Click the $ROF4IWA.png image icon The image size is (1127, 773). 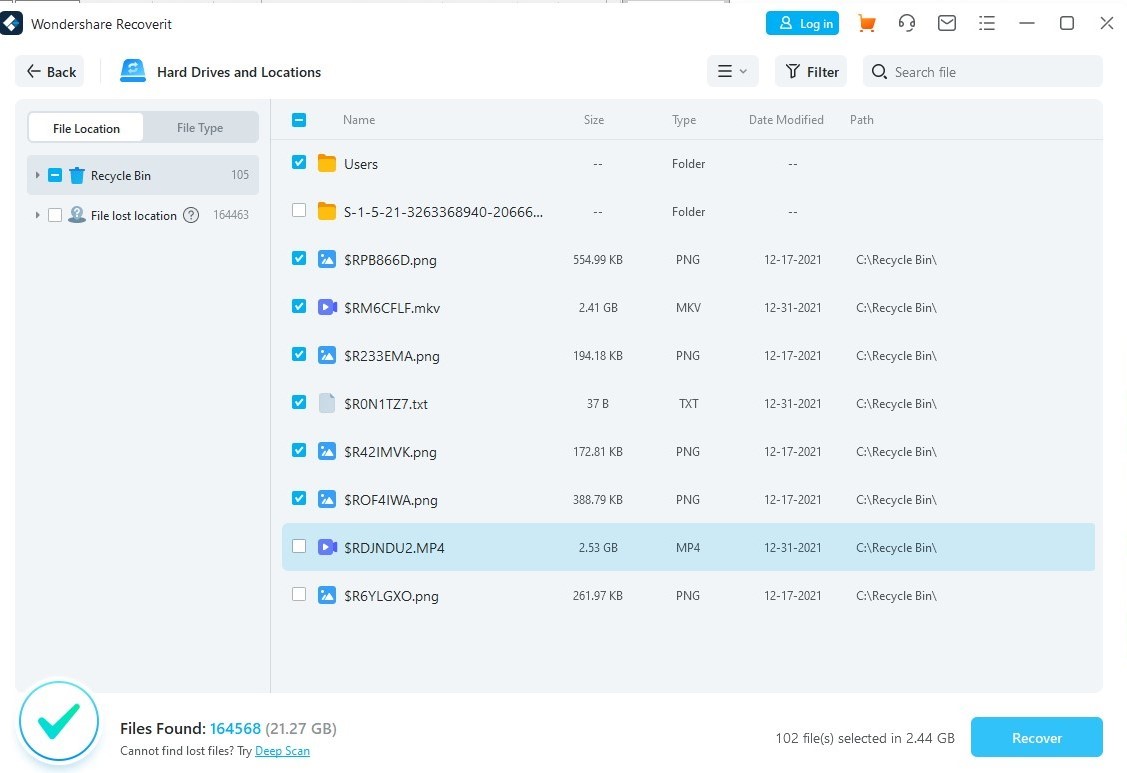click(327, 499)
